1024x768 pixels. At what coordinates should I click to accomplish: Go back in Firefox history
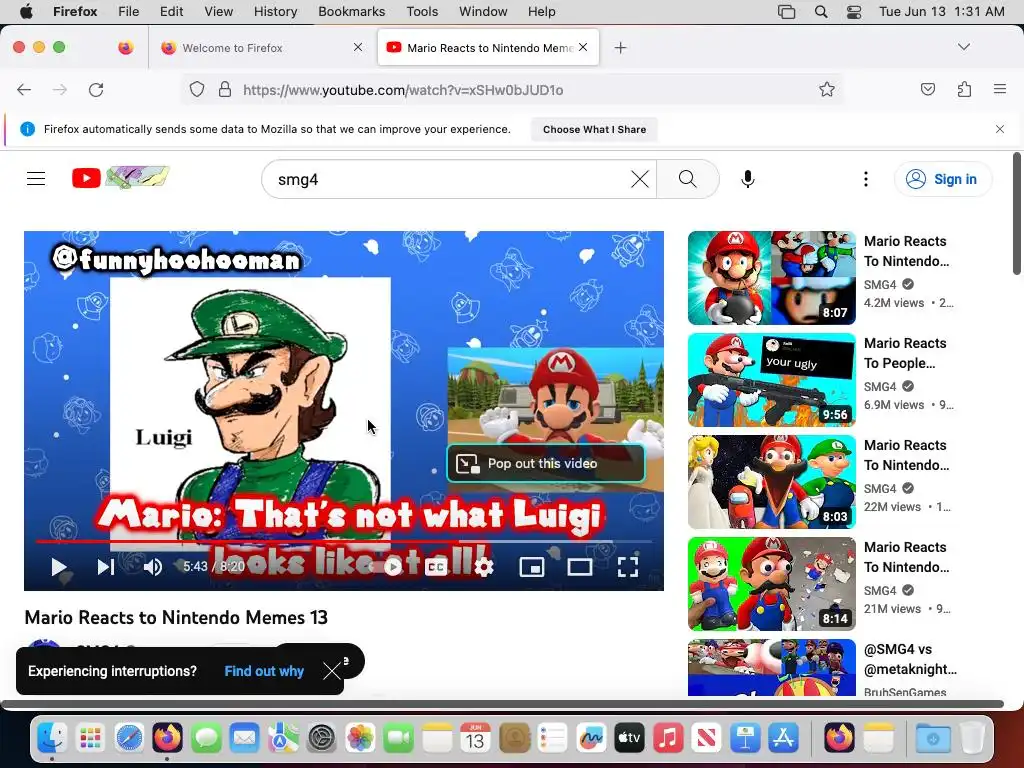(x=24, y=89)
